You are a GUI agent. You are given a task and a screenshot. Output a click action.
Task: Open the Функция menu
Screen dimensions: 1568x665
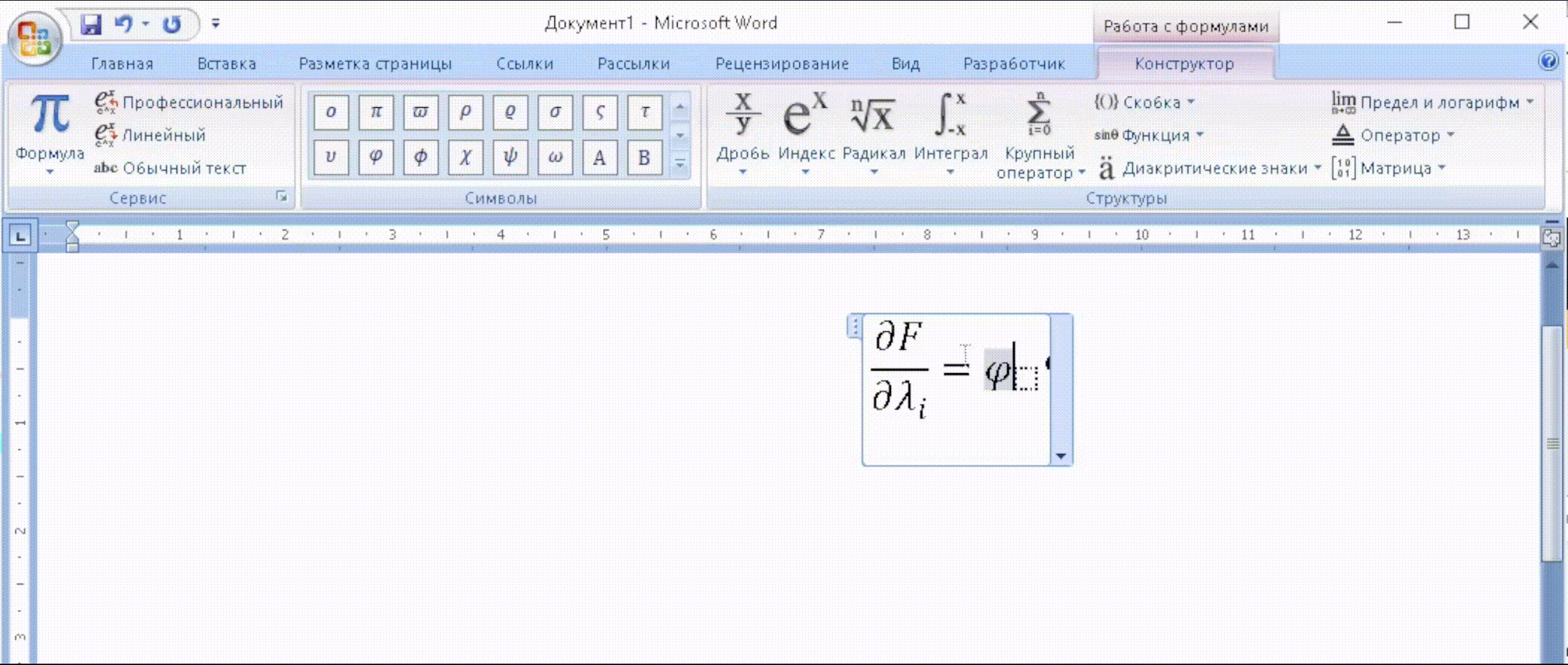click(x=1149, y=136)
